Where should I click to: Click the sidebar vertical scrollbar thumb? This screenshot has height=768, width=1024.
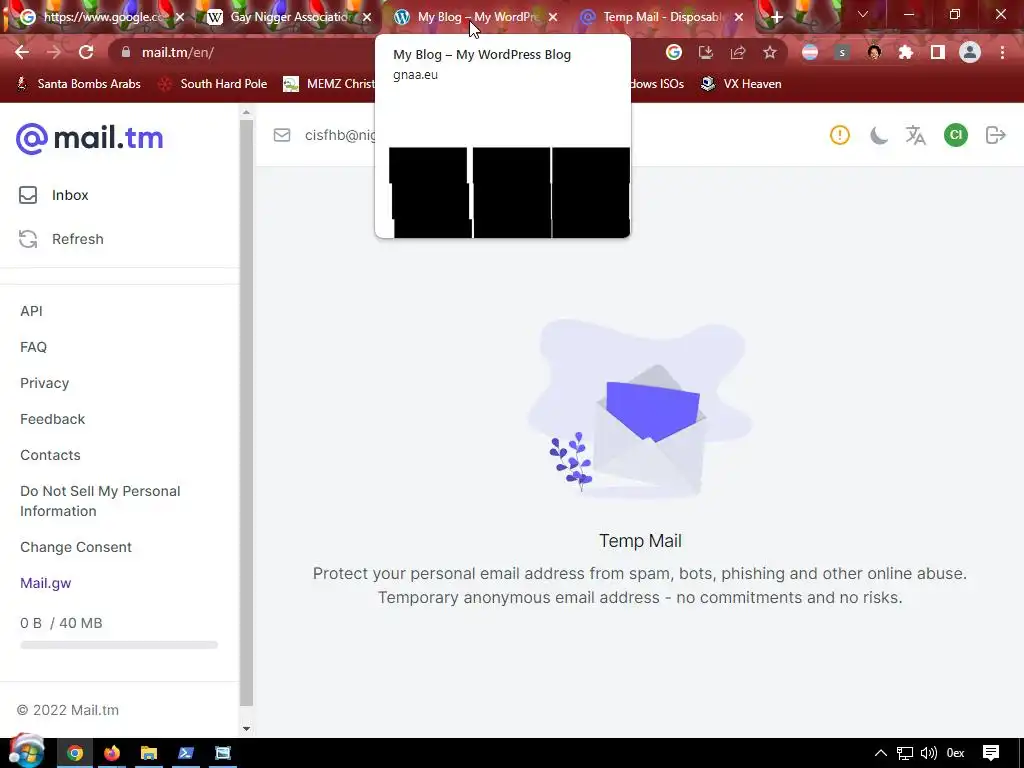point(246,412)
